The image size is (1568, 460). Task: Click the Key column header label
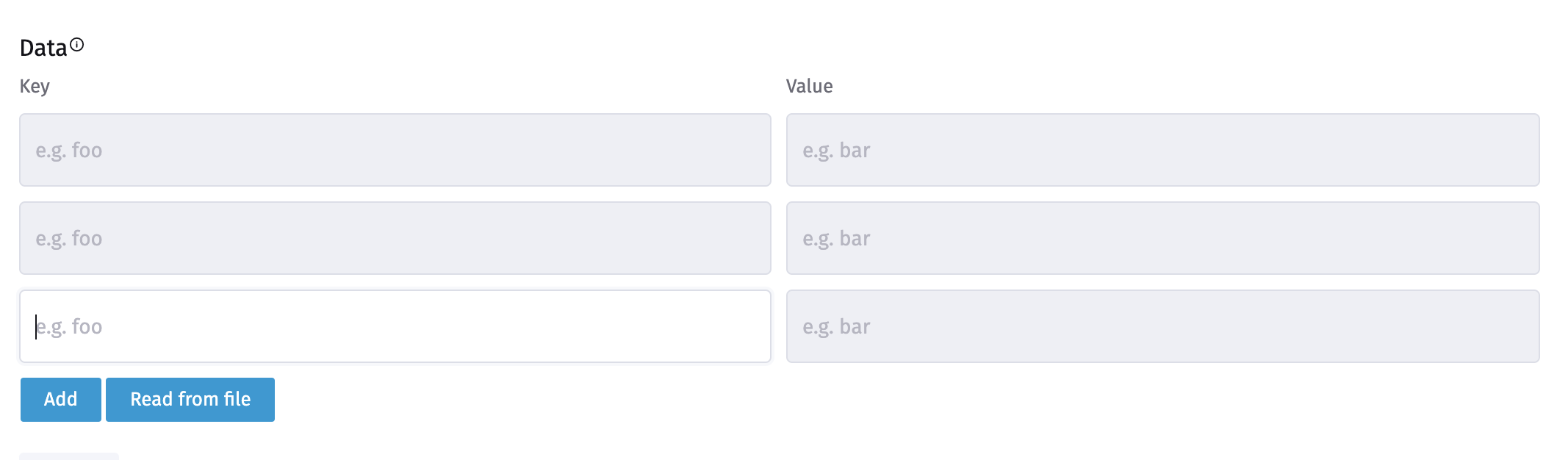click(36, 86)
